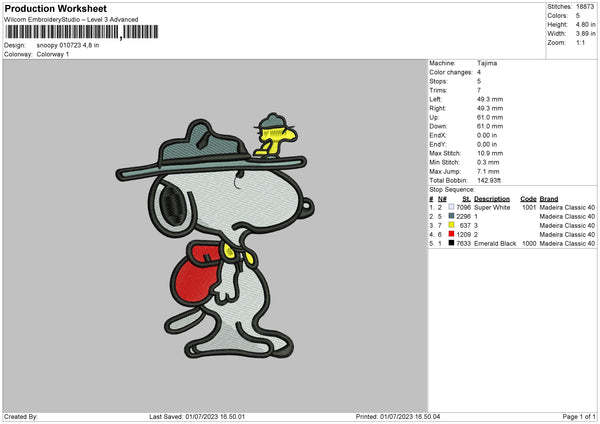
Task: Click 'Printed: 01/07/2023' footer text
Action: pos(398,416)
